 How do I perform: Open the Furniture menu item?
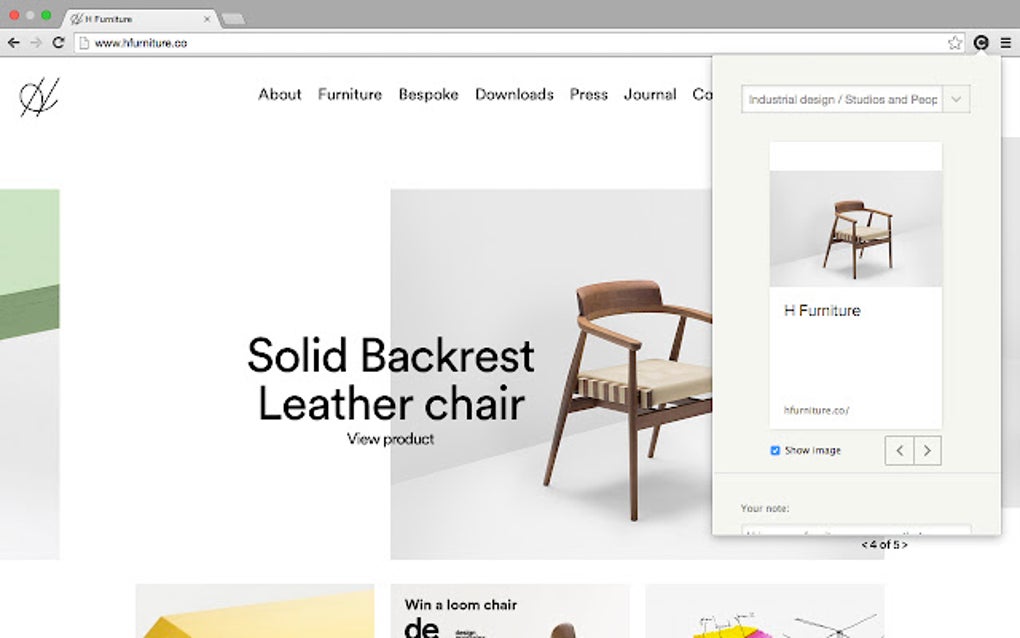pyautogui.click(x=350, y=94)
